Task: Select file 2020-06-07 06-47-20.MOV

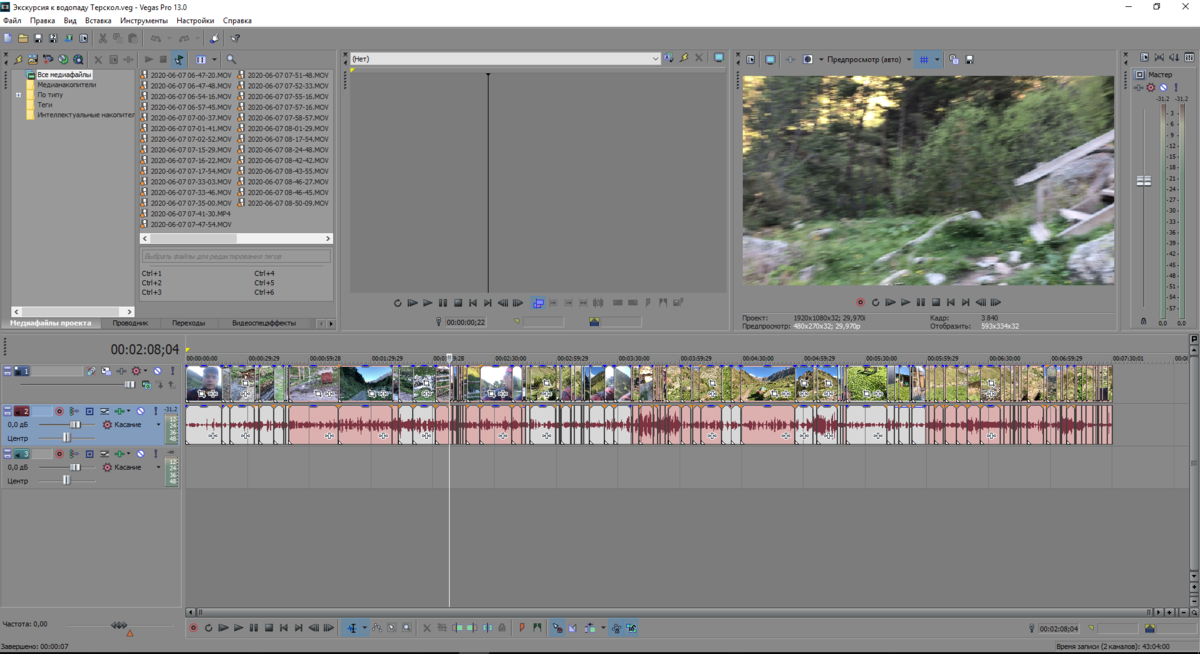Action: coord(186,74)
